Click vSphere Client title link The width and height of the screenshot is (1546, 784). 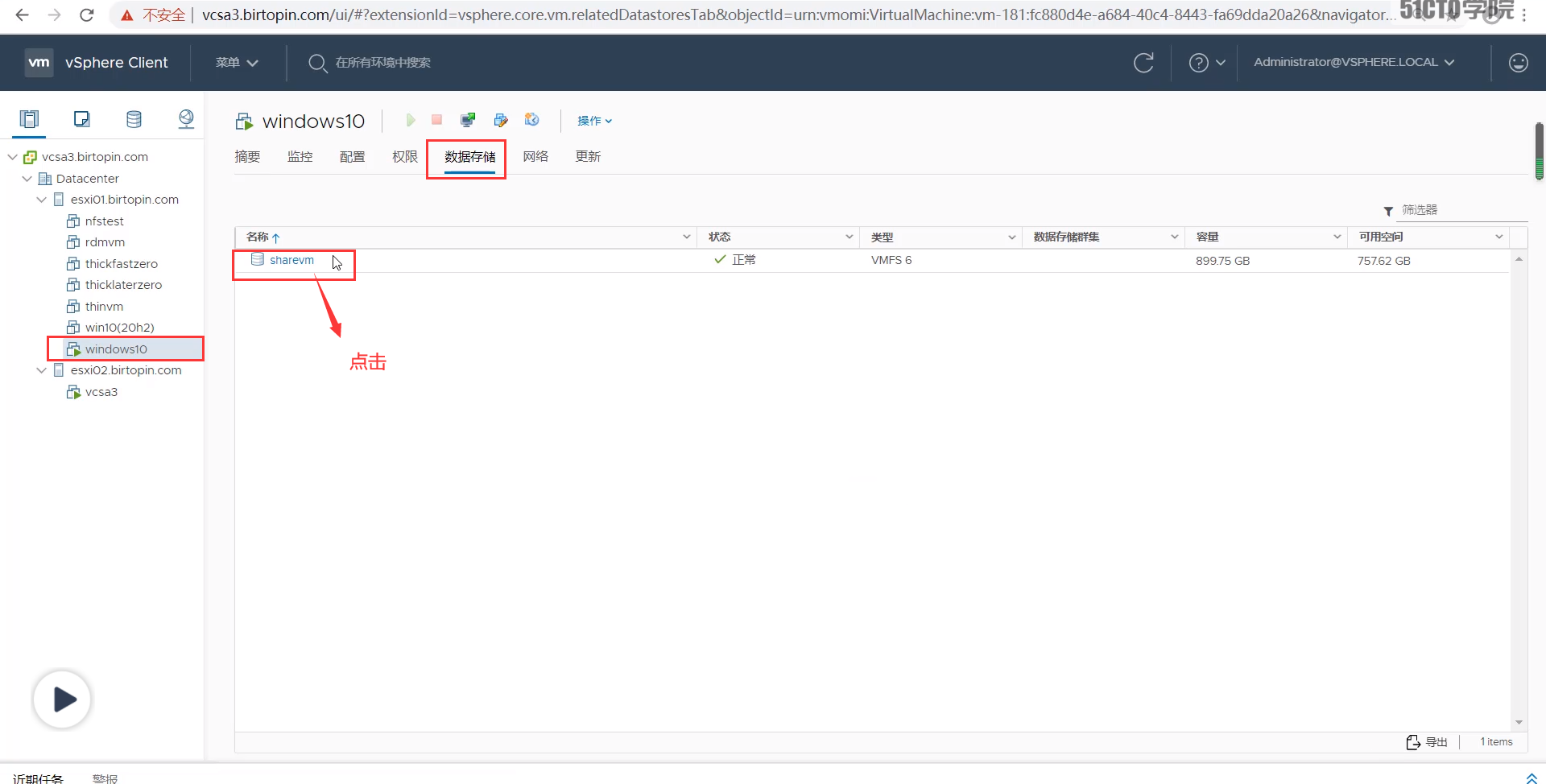pyautogui.click(x=117, y=63)
